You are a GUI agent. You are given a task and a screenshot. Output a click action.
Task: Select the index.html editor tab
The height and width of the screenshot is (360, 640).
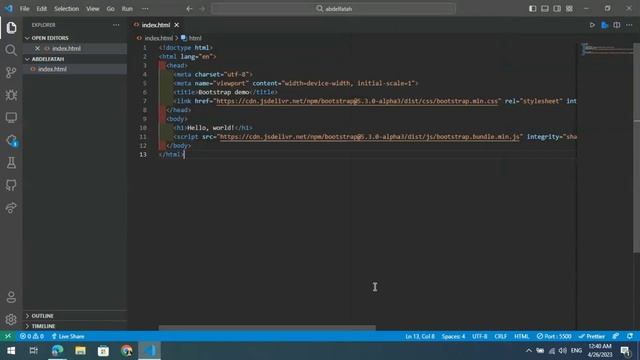click(x=157, y=25)
